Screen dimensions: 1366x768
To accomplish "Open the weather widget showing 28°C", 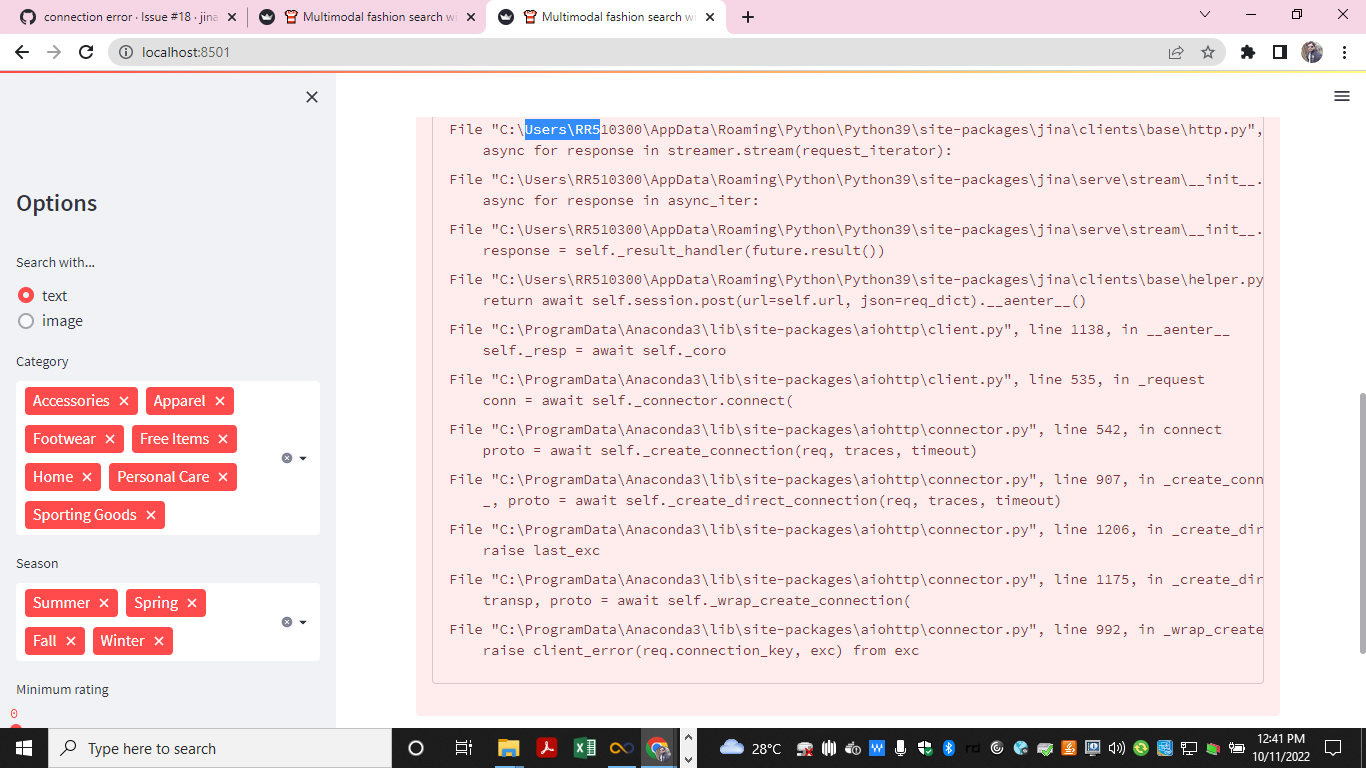I will coord(750,748).
